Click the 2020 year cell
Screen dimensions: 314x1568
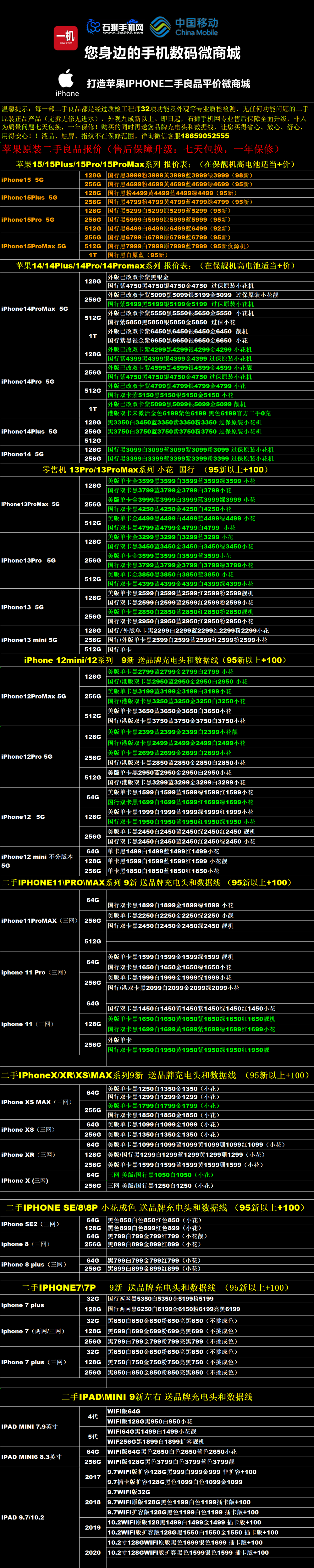click(93, 1552)
